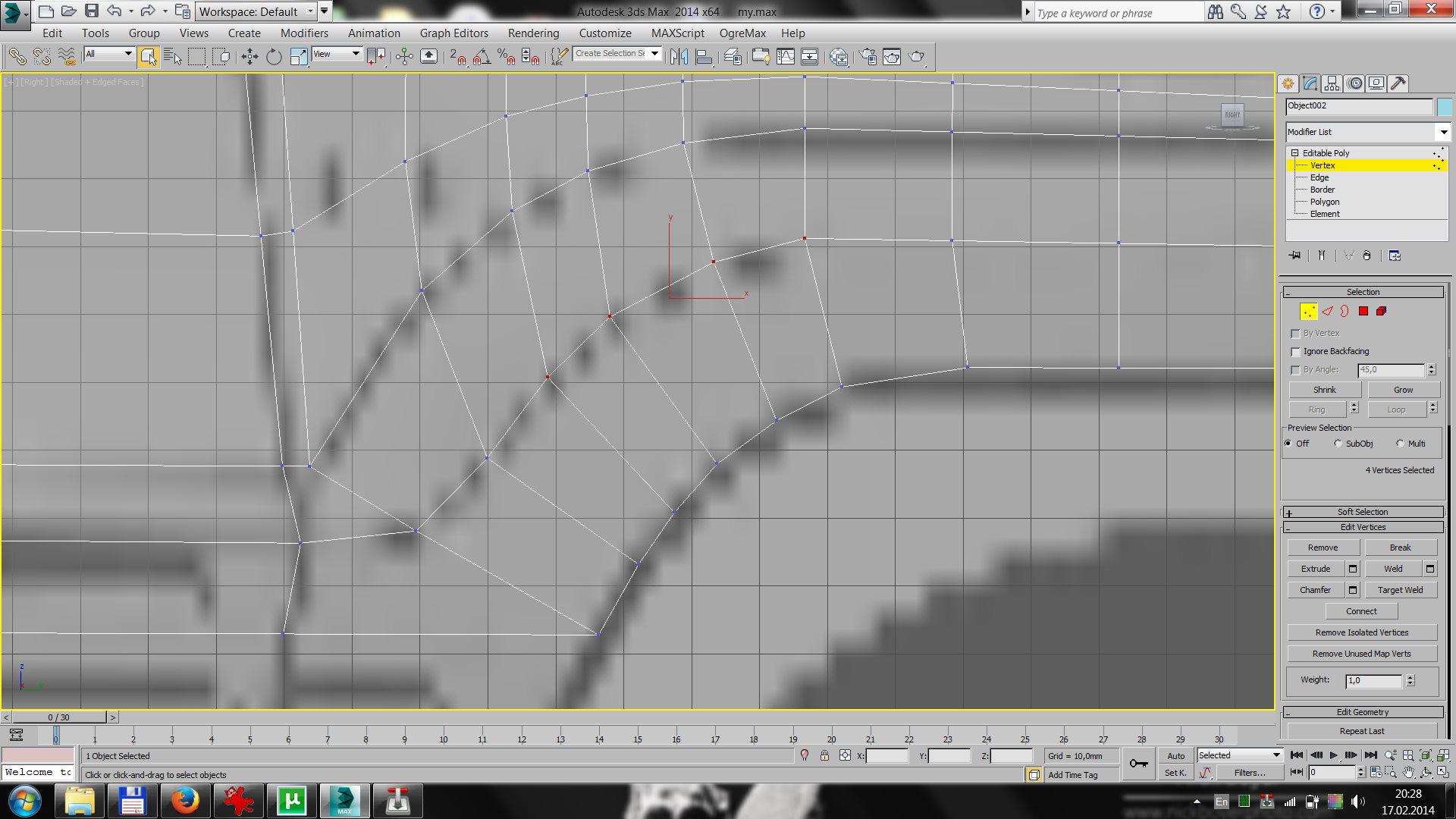Activate the Select and Rotate tool

pyautogui.click(x=274, y=57)
